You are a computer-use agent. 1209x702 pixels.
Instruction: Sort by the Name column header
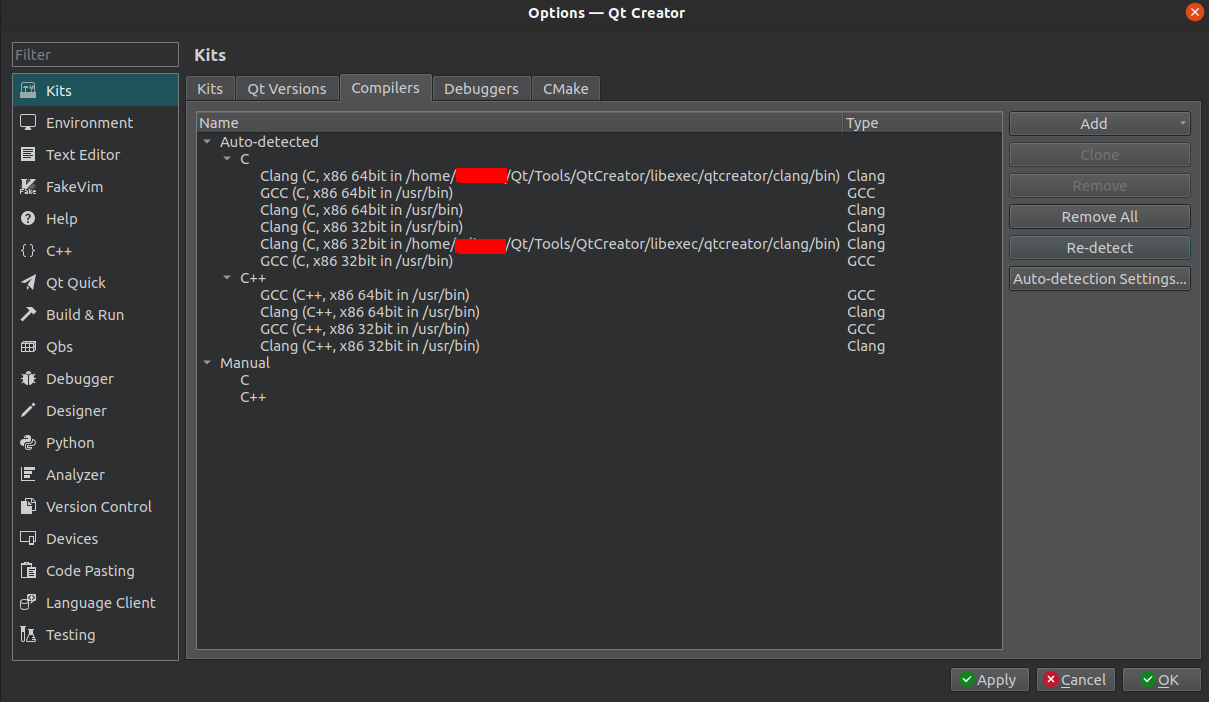pos(520,123)
